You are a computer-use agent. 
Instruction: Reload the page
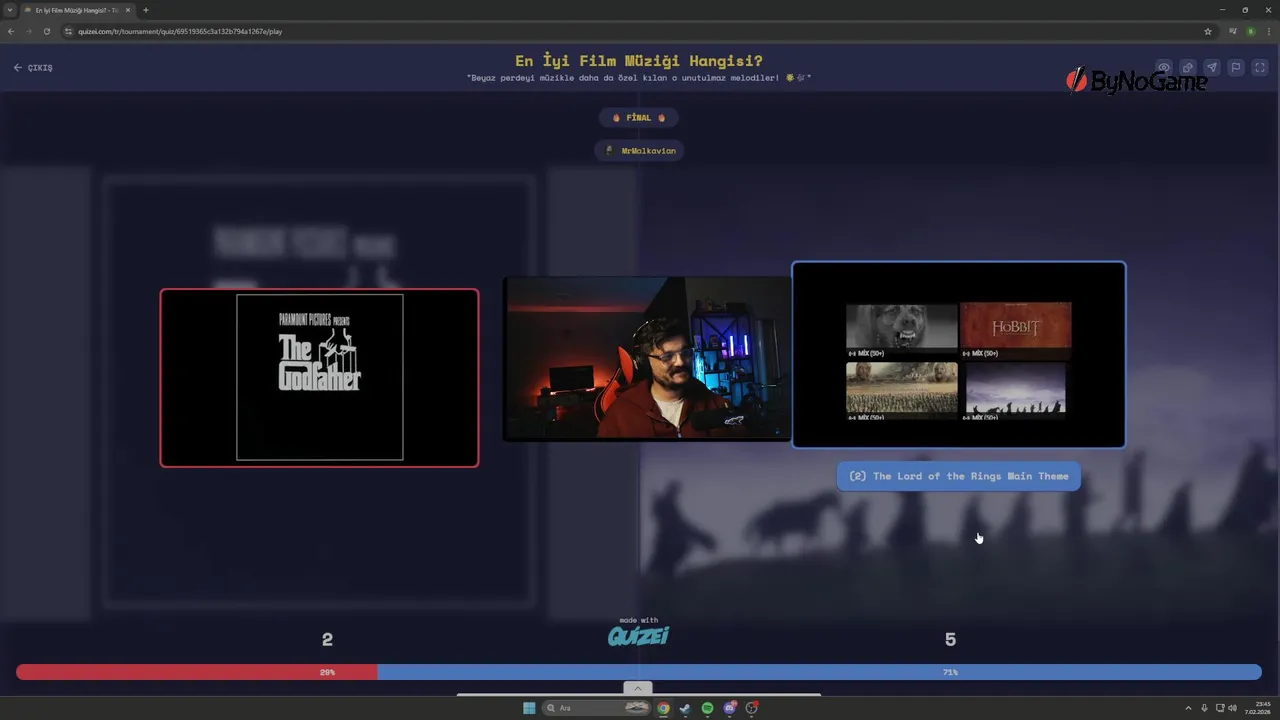coord(46,31)
